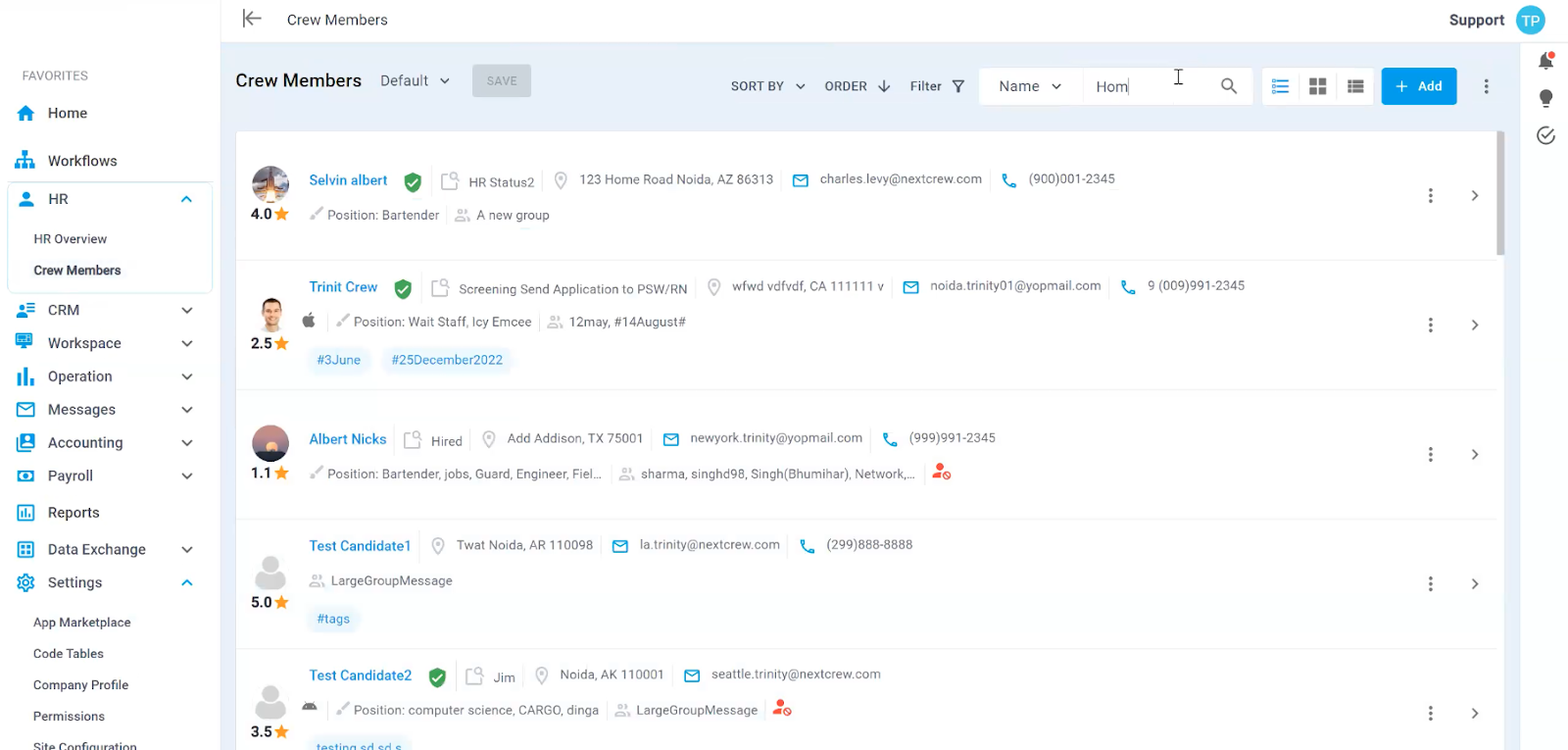This screenshot has height=750, width=1568.
Task: Open three-dot menu for Albert Nicks
Action: pyautogui.click(x=1430, y=455)
